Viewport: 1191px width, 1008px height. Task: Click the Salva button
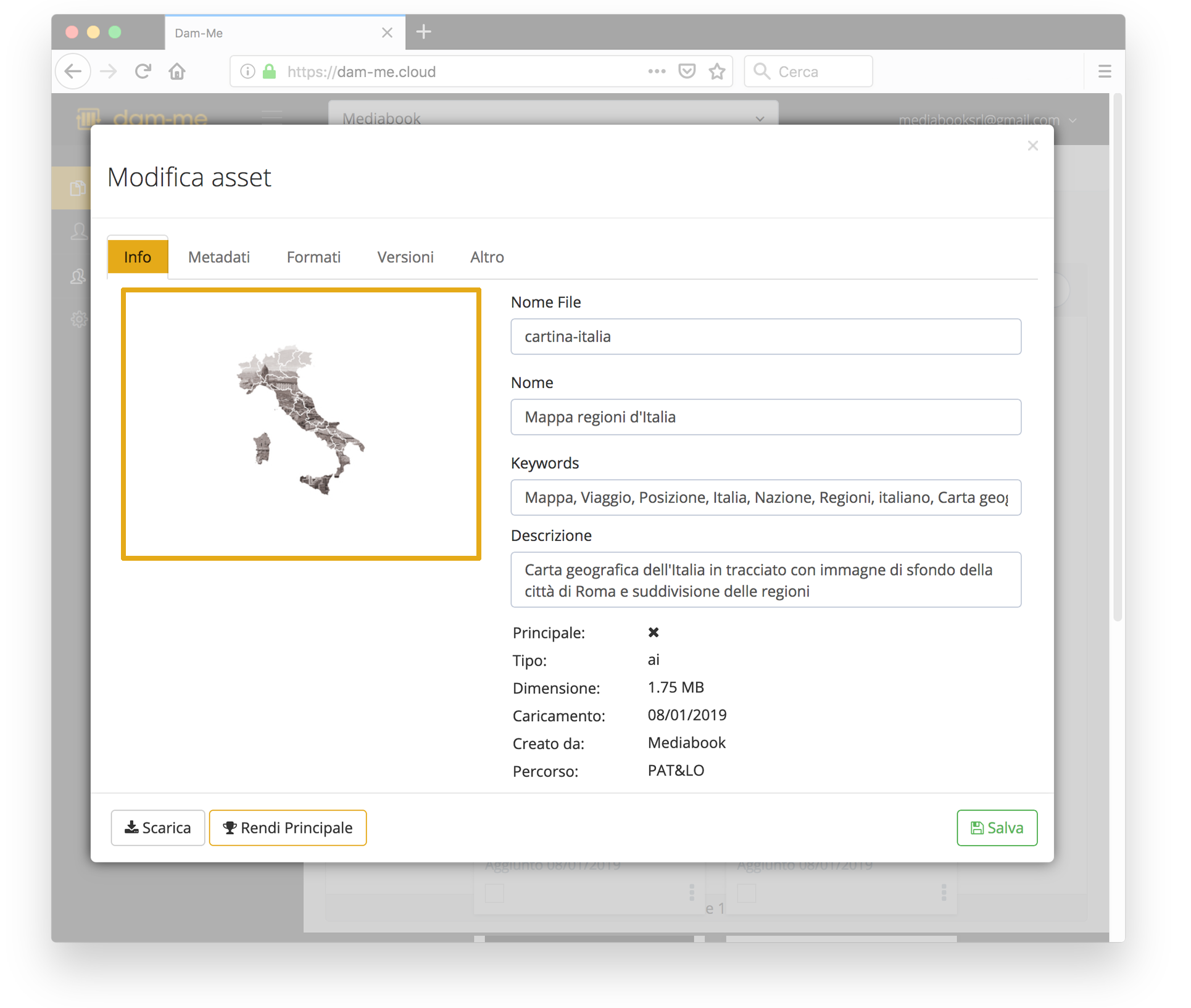click(x=996, y=827)
